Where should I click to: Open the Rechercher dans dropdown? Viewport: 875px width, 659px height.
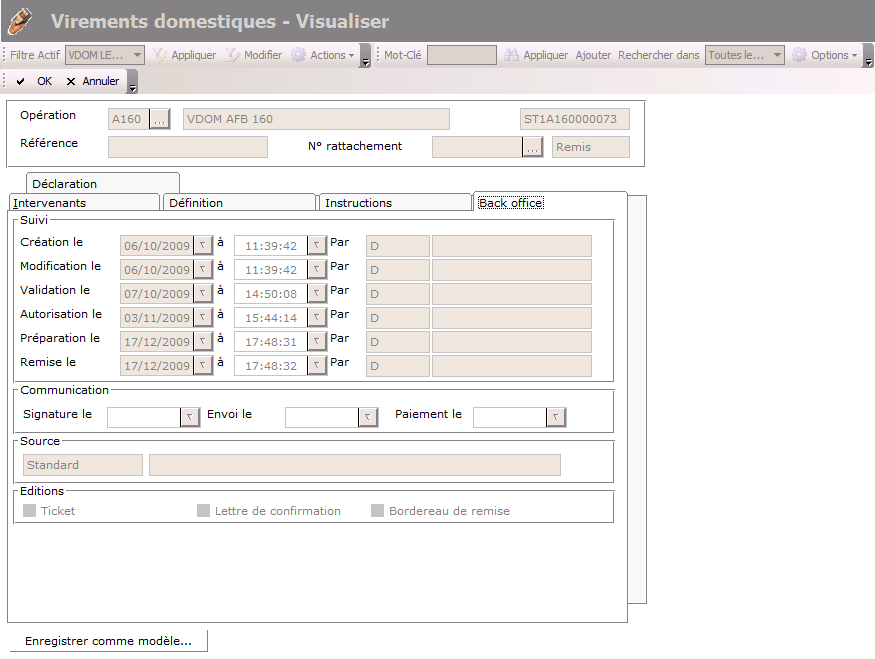coord(777,56)
